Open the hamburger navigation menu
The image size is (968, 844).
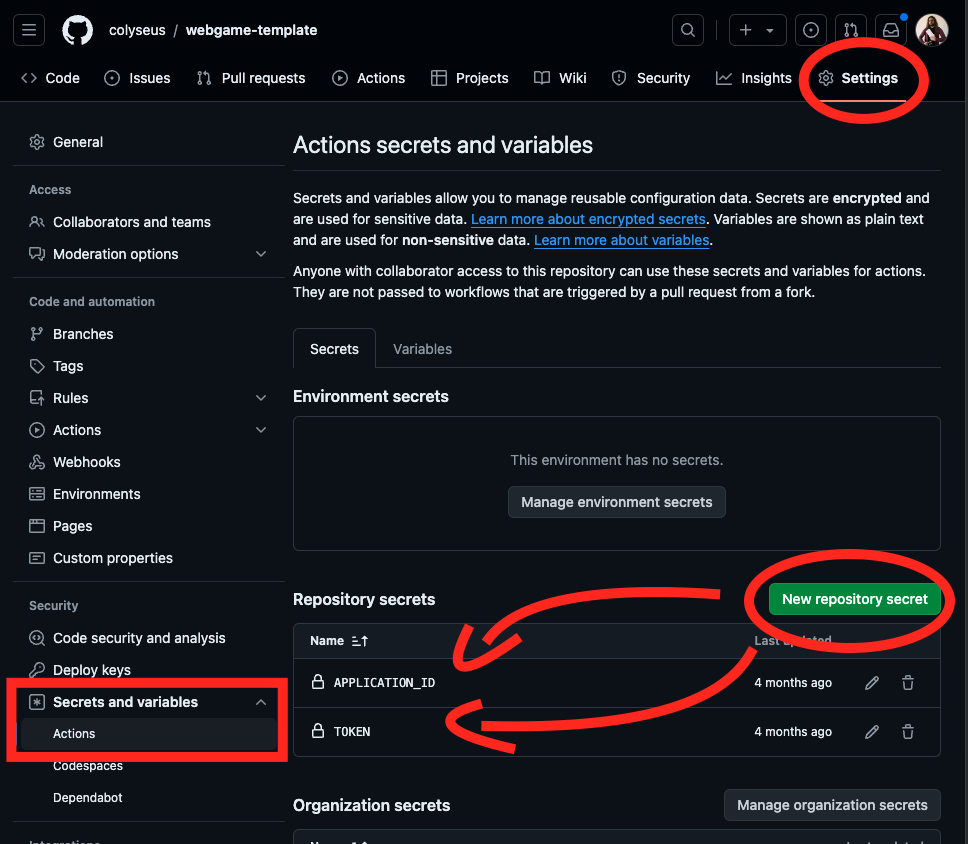(x=28, y=29)
